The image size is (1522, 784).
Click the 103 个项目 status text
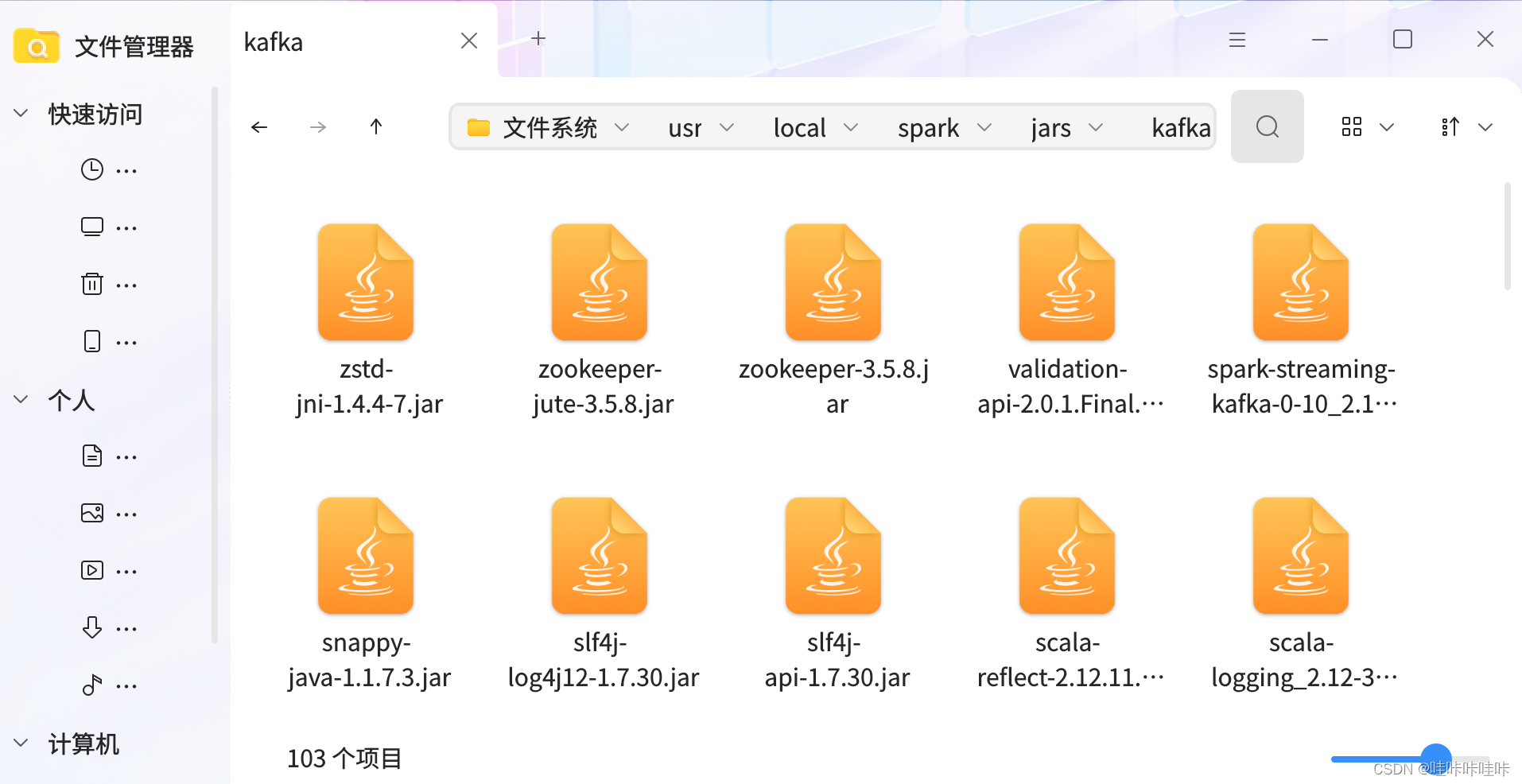pos(344,758)
